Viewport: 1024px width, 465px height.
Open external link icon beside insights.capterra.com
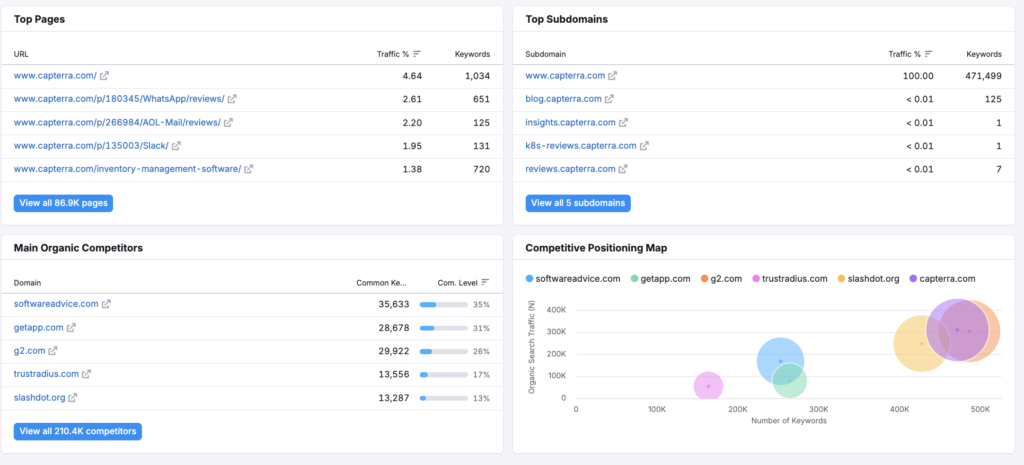pyautogui.click(x=623, y=122)
